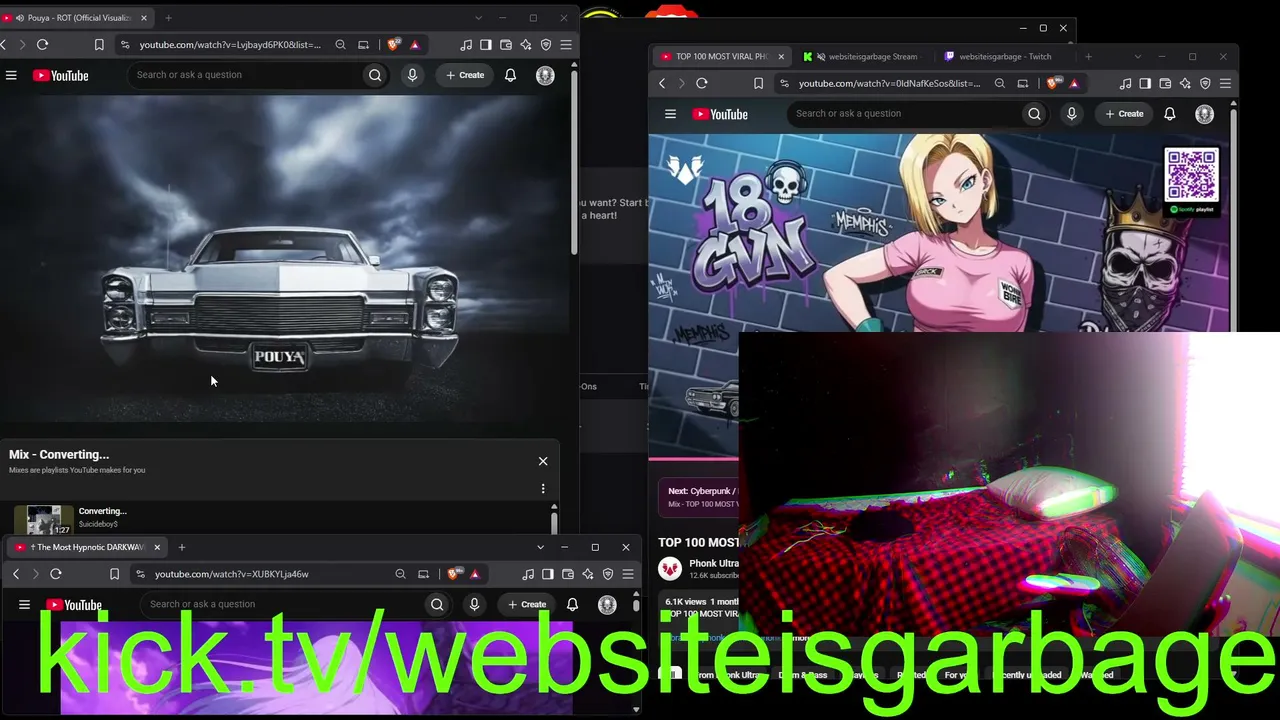Start voice search in the Pouya window
This screenshot has height=720, width=1280.
tap(412, 75)
